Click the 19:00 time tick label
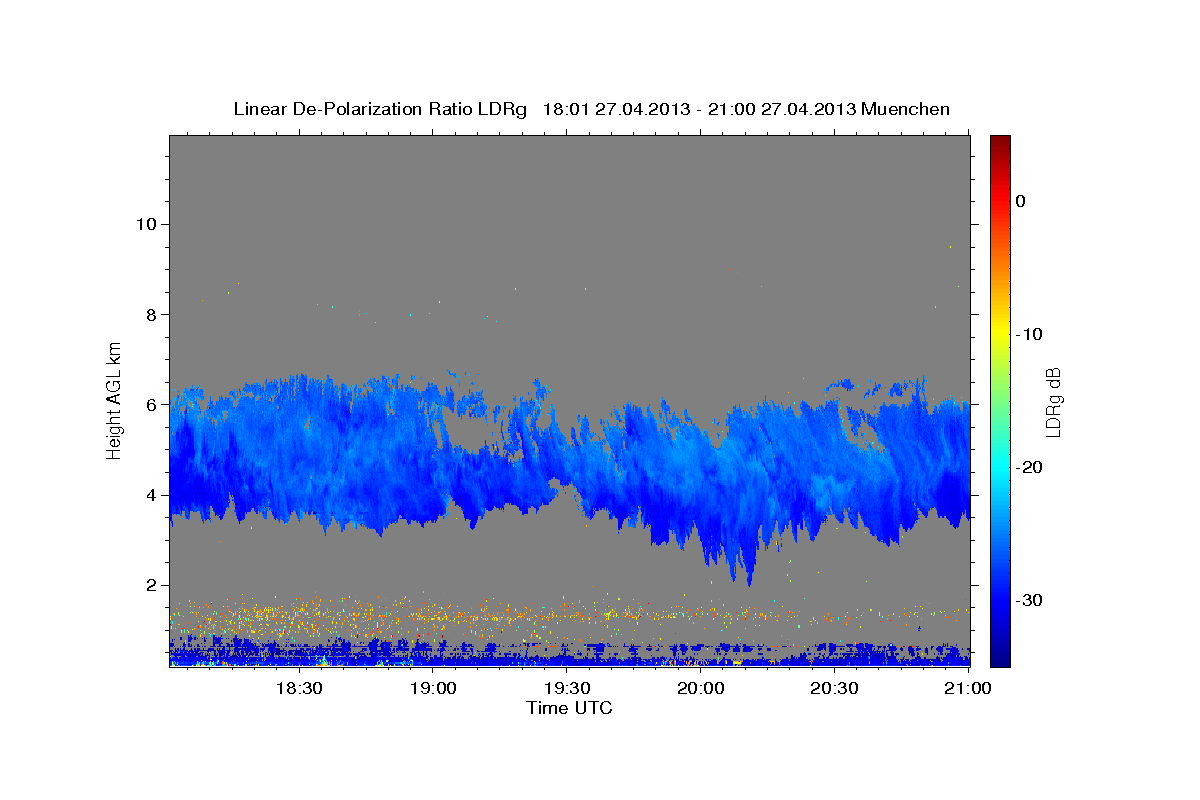 433,689
